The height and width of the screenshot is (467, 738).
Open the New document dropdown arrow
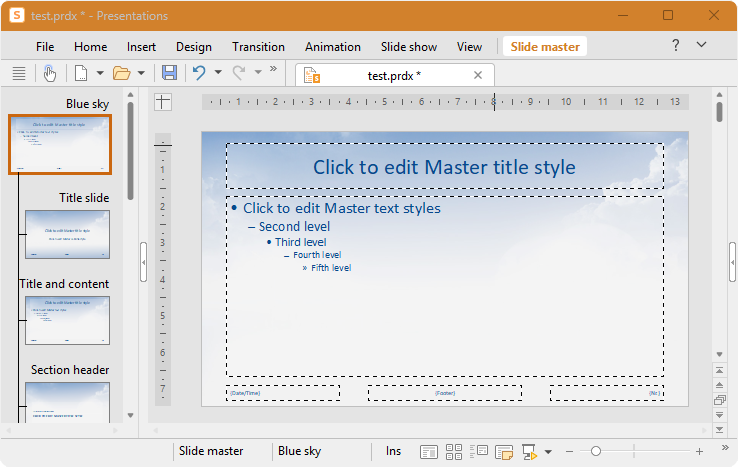coord(100,73)
